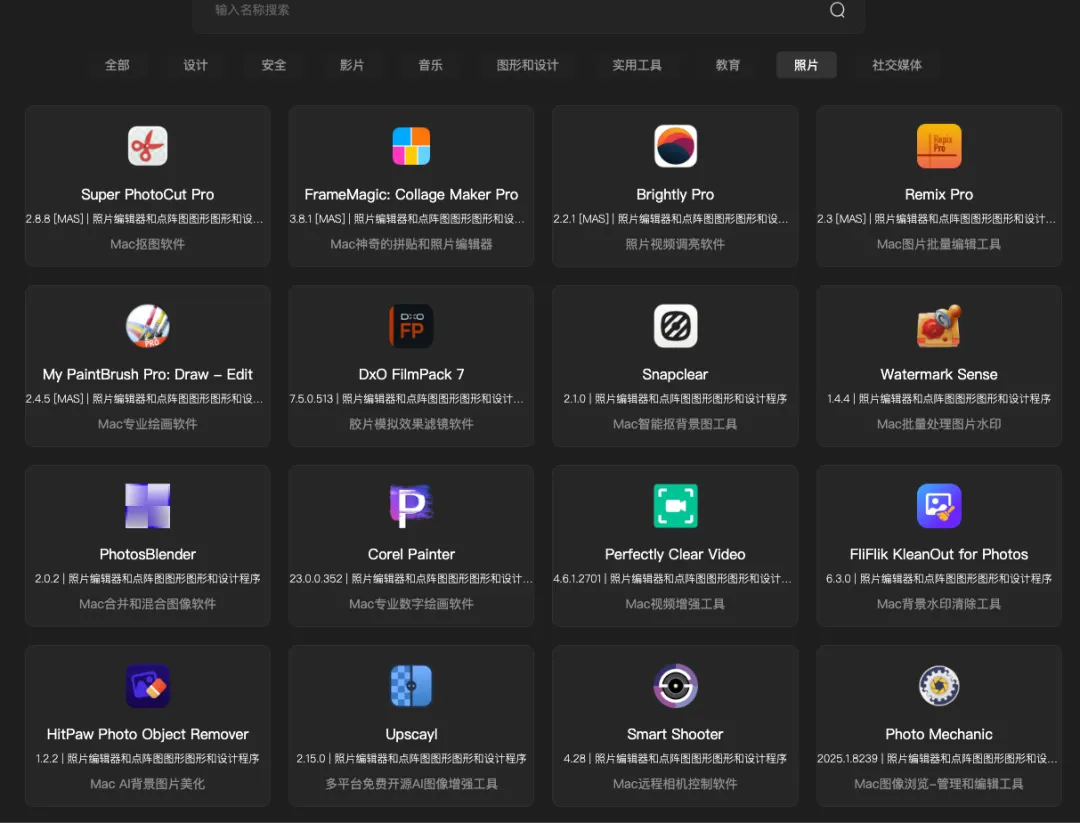This screenshot has height=823, width=1080.
Task: Click the DxO FilmPack 7 title
Action: click(411, 375)
